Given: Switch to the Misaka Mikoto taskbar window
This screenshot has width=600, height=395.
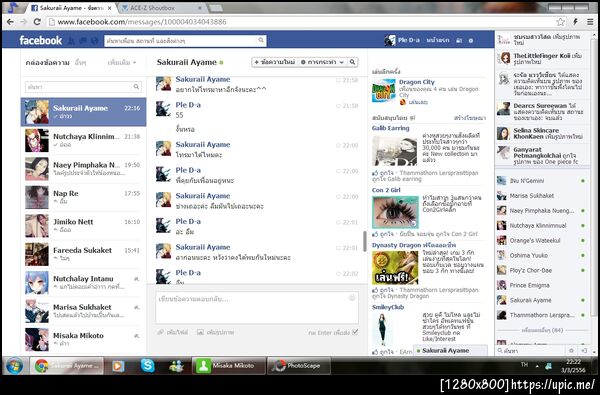Looking at the screenshot, I should coord(228,366).
